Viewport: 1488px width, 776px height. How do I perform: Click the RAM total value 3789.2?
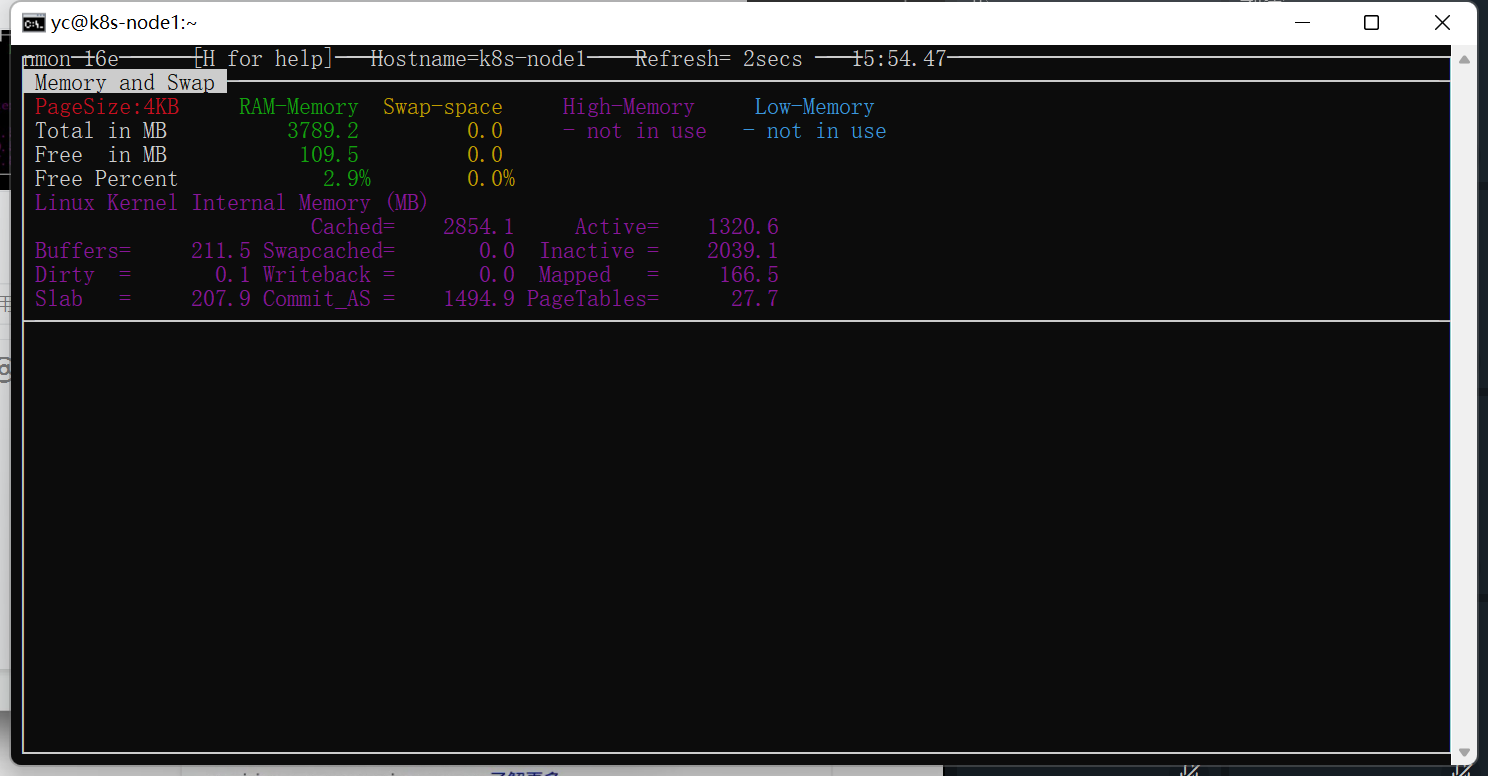(323, 131)
